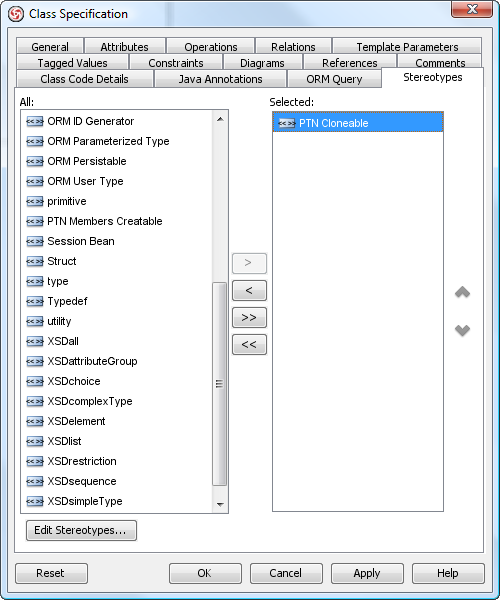Click the All list scroll up arrow
The height and width of the screenshot is (600, 500).
click(x=220, y=119)
